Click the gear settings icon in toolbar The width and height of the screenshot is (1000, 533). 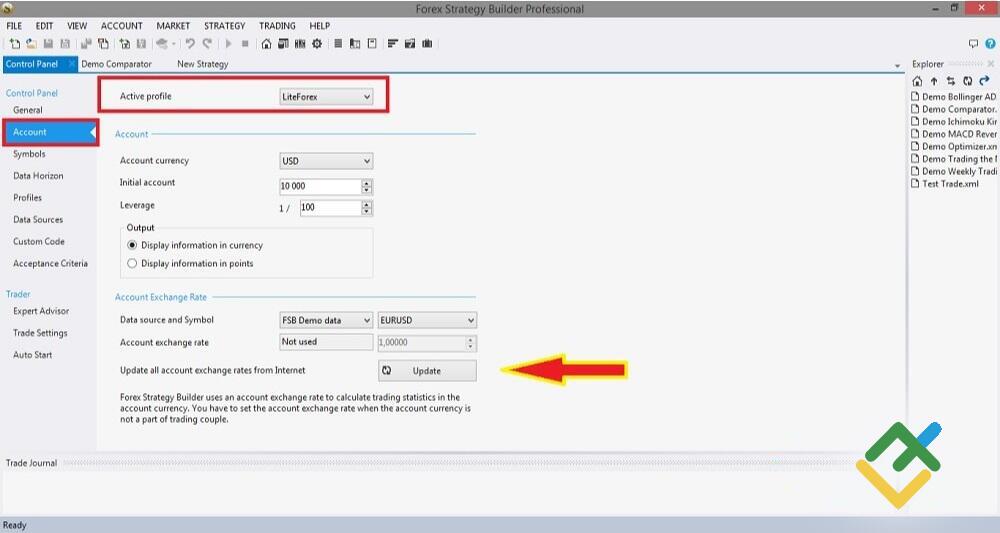coord(317,44)
